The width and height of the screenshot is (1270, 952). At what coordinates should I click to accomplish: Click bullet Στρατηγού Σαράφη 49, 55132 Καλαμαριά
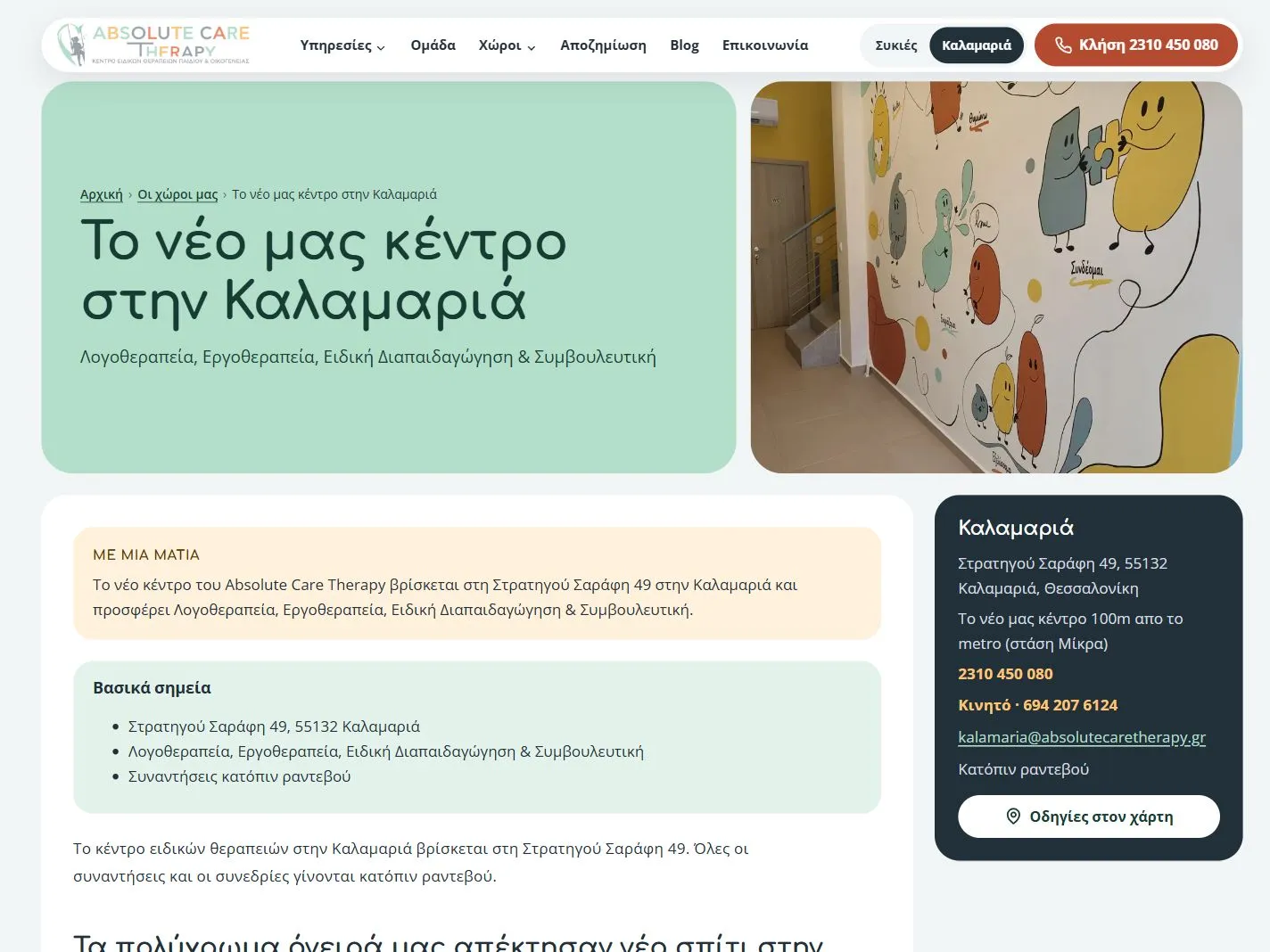[274, 726]
